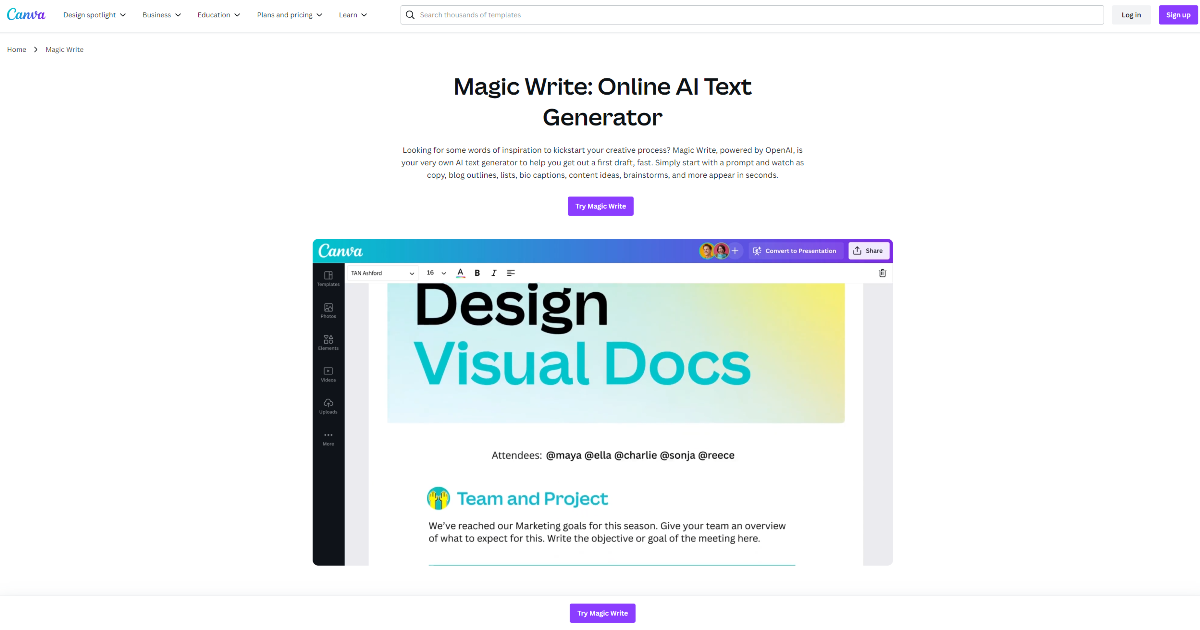Click the copy style icon at toolbar right

tap(881, 272)
